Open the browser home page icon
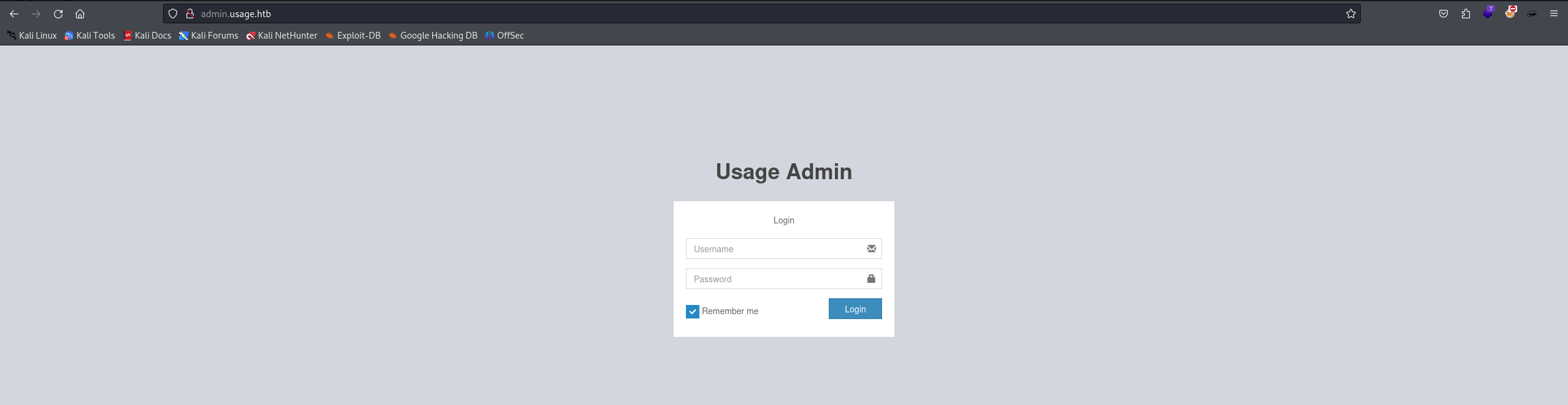Image resolution: width=1568 pixels, height=405 pixels. (80, 13)
